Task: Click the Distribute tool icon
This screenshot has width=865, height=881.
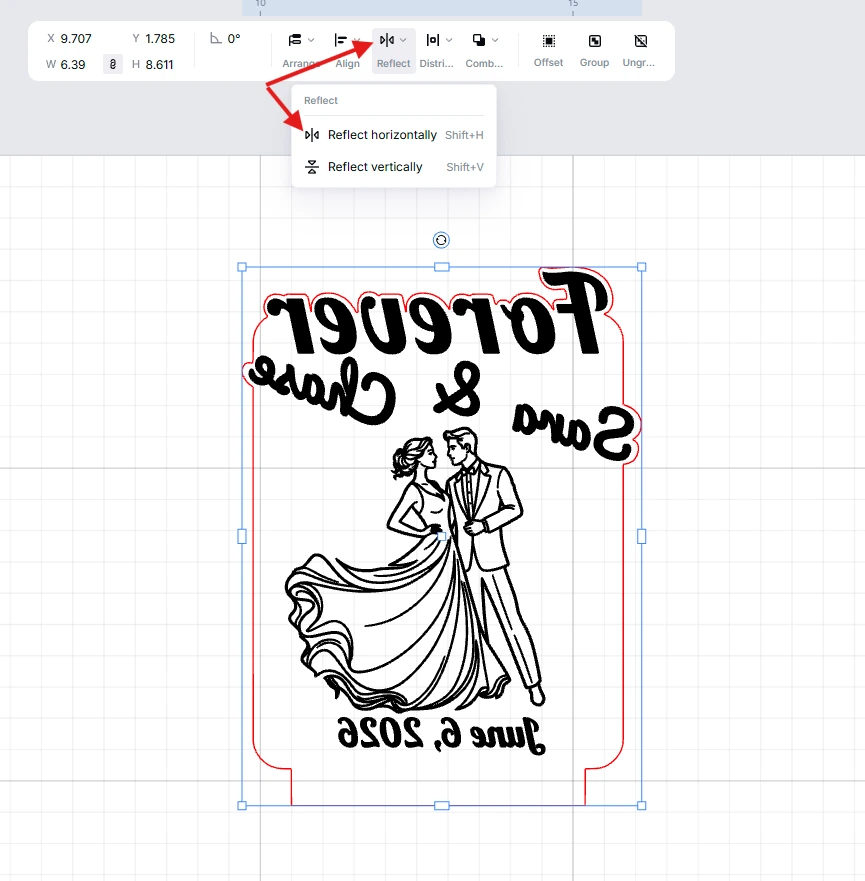Action: click(432, 40)
